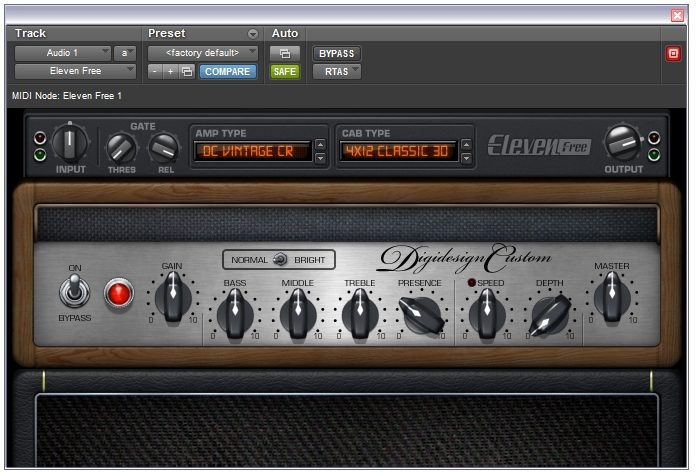The width and height of the screenshot is (696, 472).
Task: Click the red target button at top right
Action: pyautogui.click(x=673, y=54)
